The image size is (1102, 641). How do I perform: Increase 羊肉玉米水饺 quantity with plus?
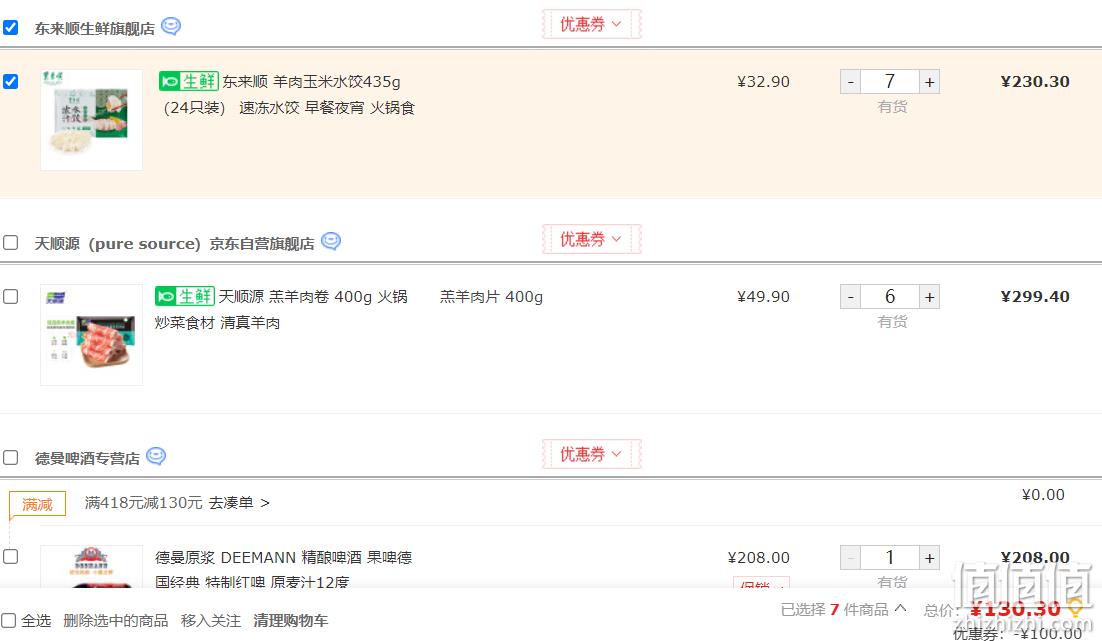(x=929, y=82)
